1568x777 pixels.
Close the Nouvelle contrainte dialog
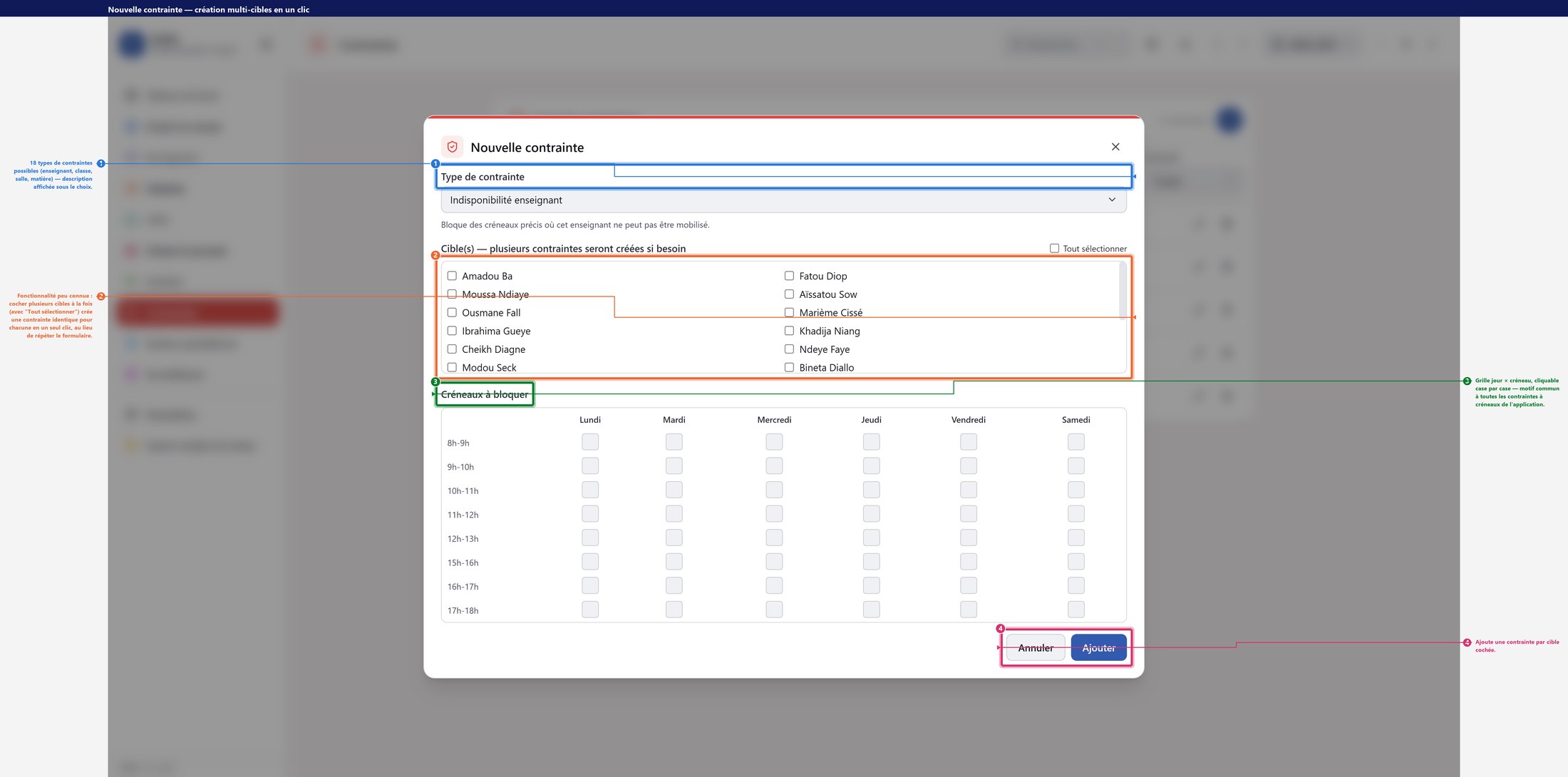click(1115, 147)
